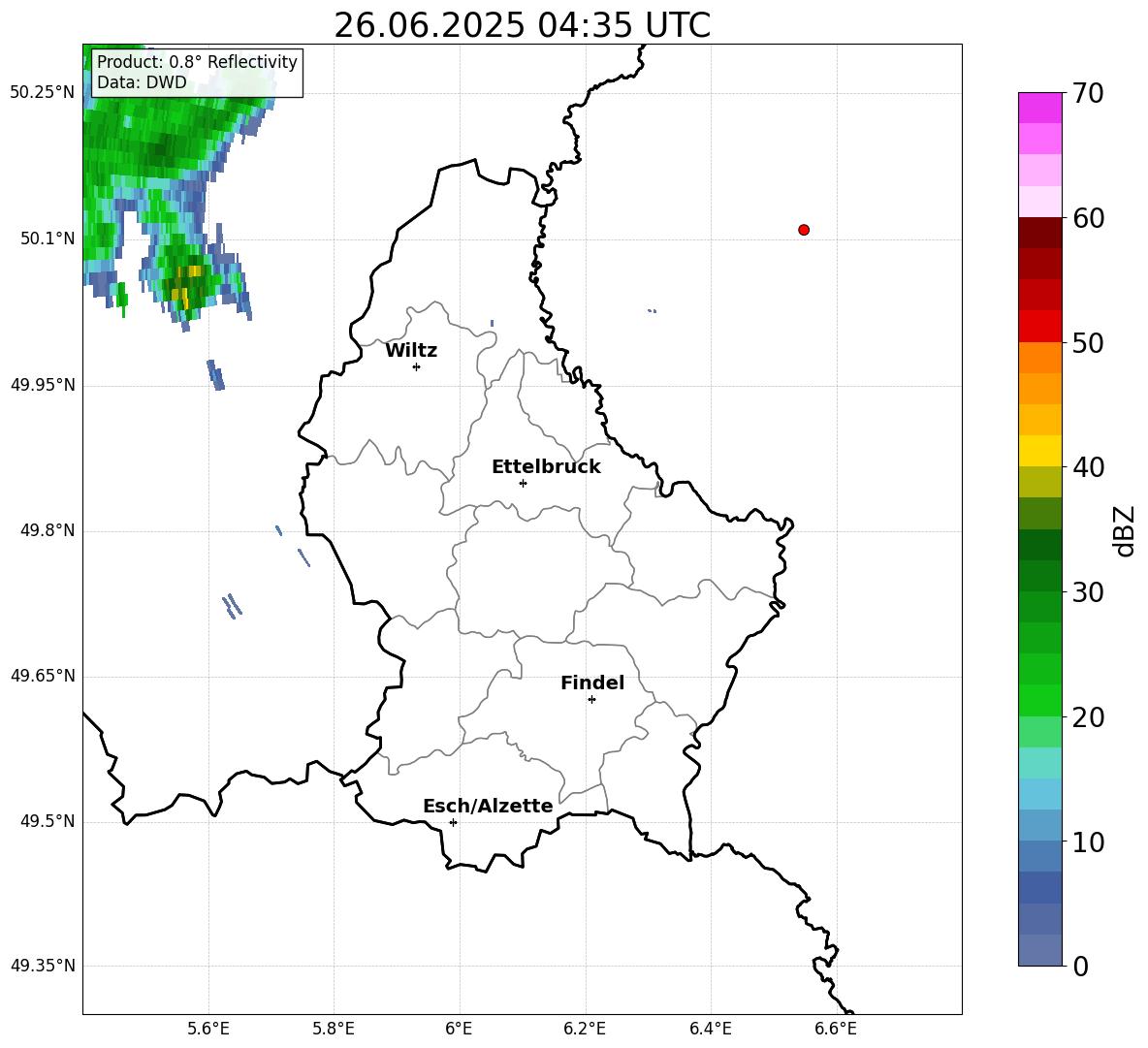Screen dimensions: 1148x1048
Task: Pick the orange swatch just below 50
Action: tap(1039, 357)
